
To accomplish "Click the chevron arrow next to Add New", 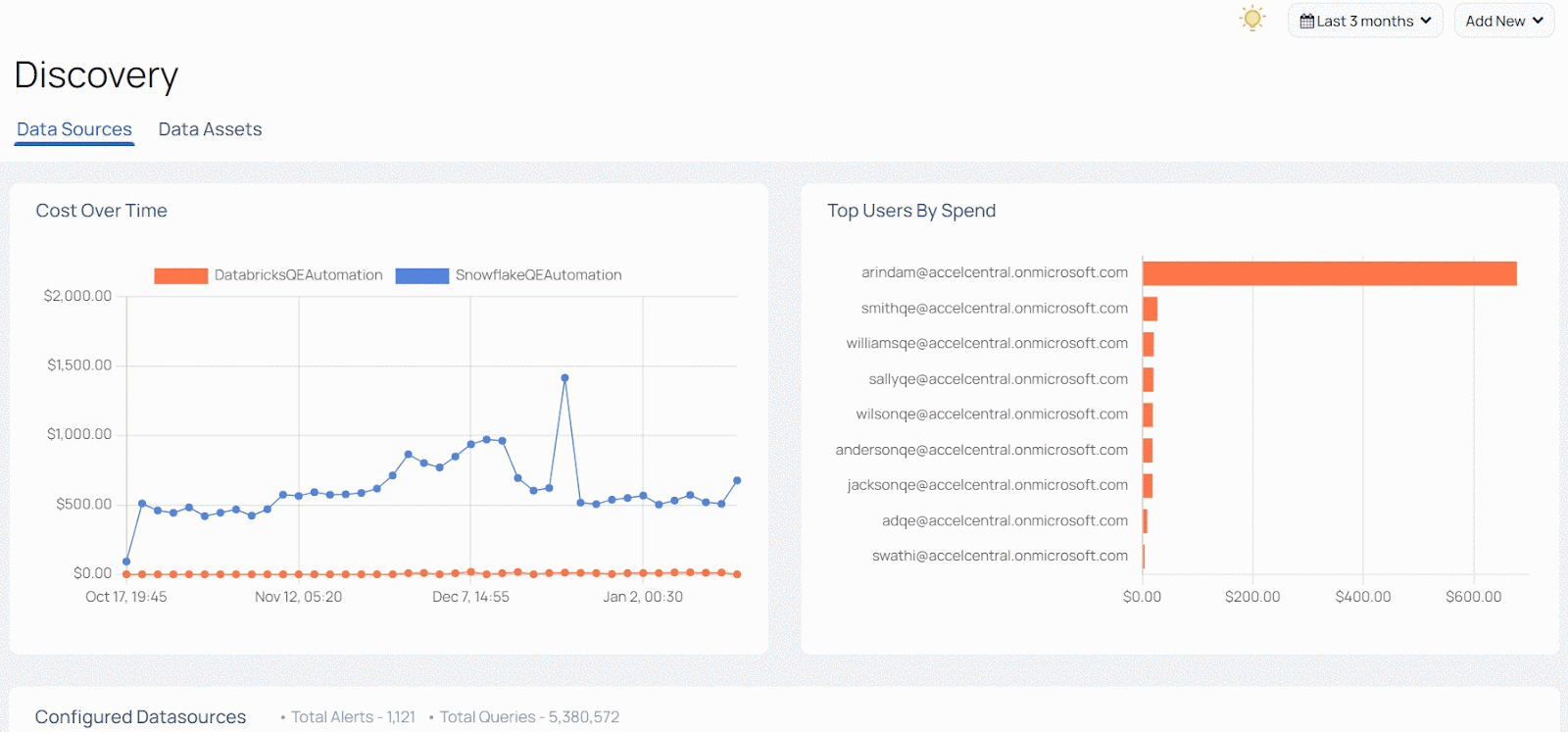I will 1538,21.
